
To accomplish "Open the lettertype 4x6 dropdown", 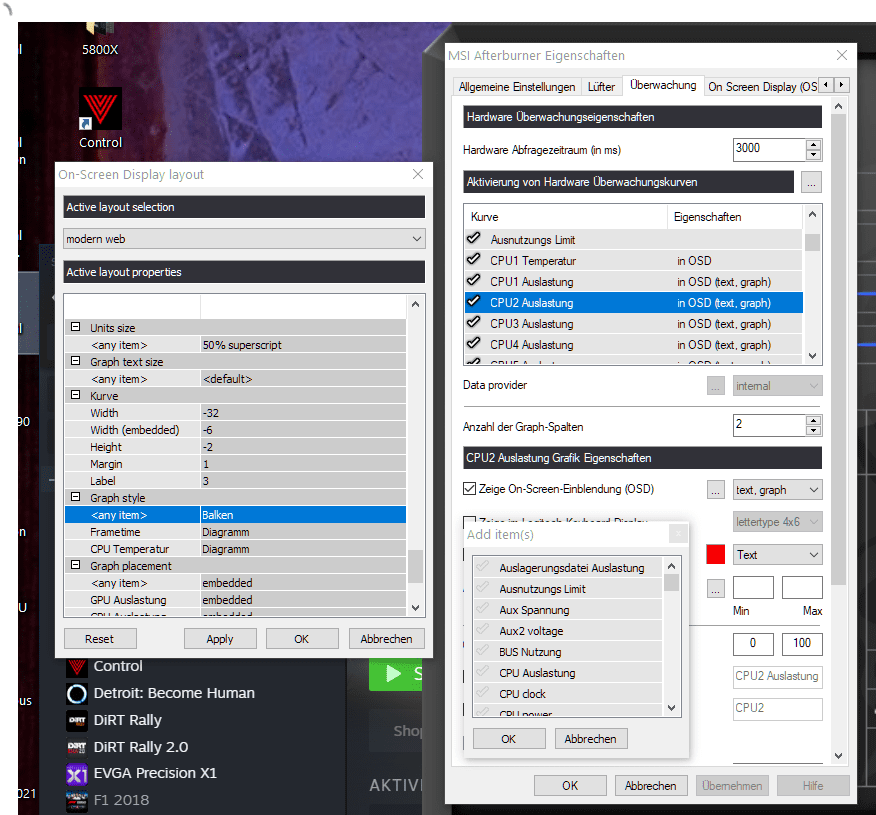I will (777, 522).
